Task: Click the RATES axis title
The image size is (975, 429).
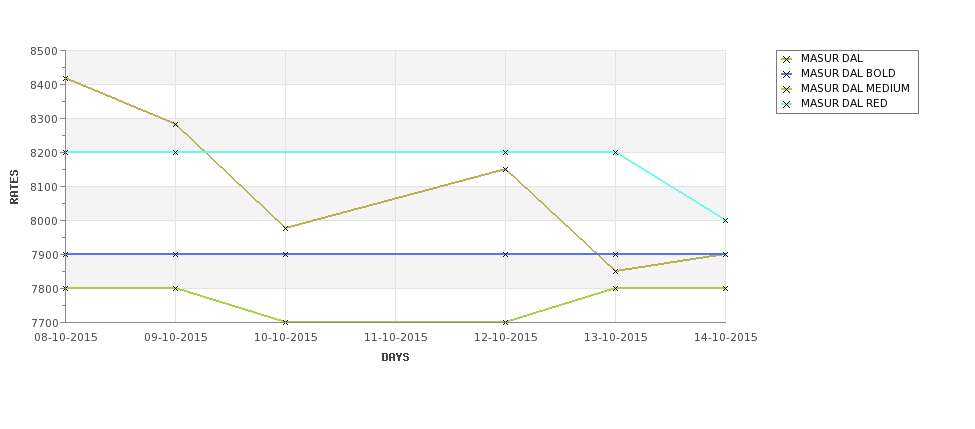Action: click(14, 187)
